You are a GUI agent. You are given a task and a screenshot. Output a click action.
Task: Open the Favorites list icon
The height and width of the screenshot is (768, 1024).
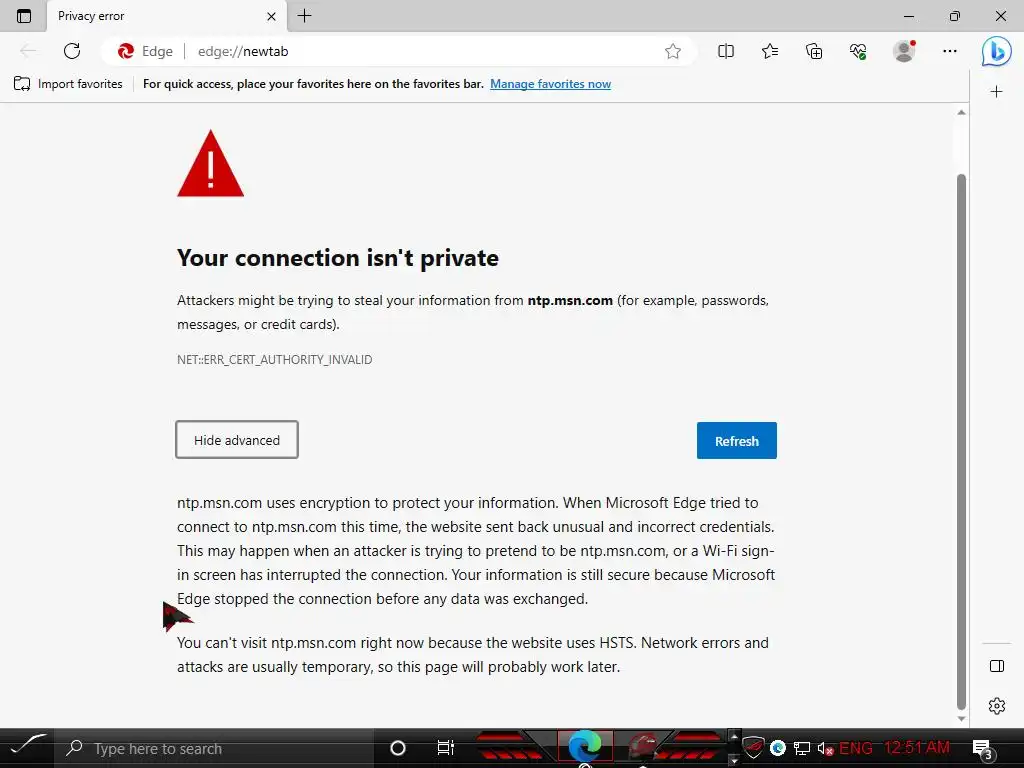770,51
